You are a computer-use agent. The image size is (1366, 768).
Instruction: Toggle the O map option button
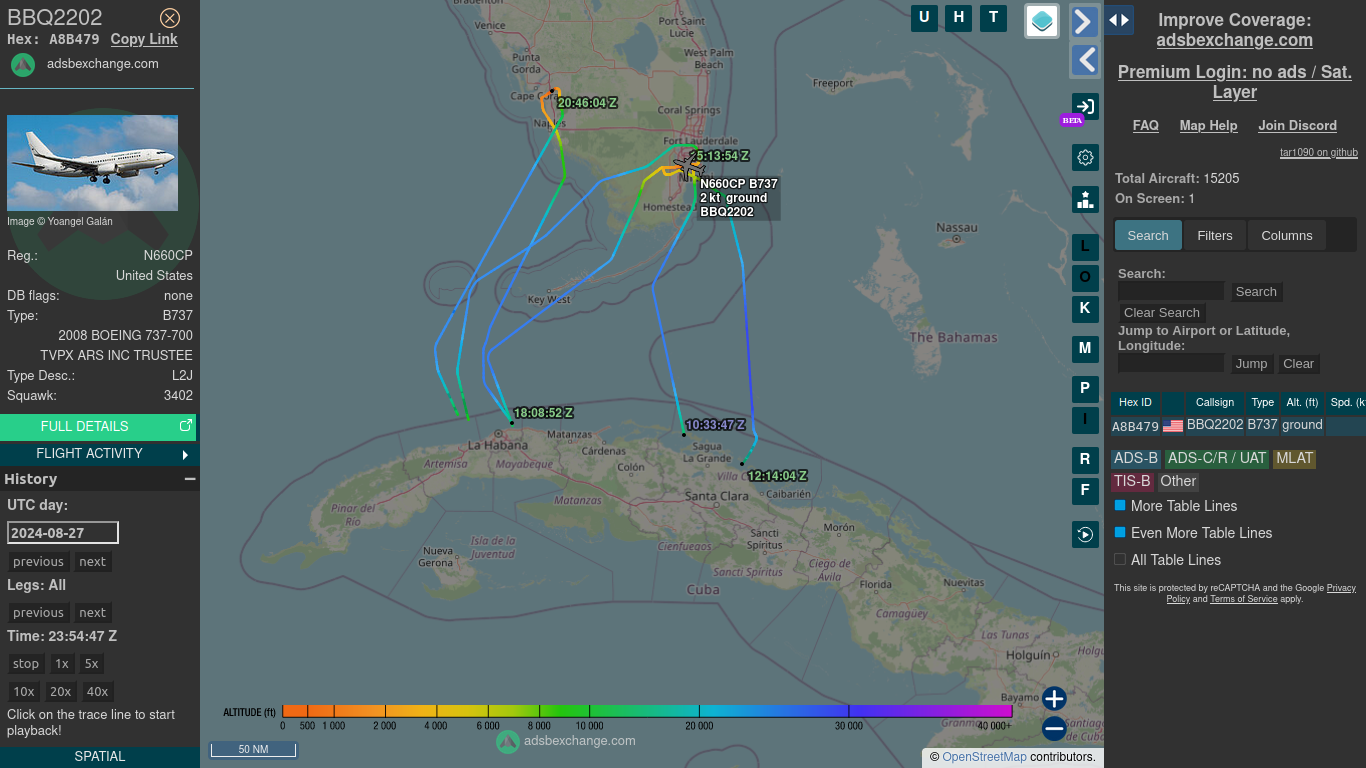(1085, 278)
